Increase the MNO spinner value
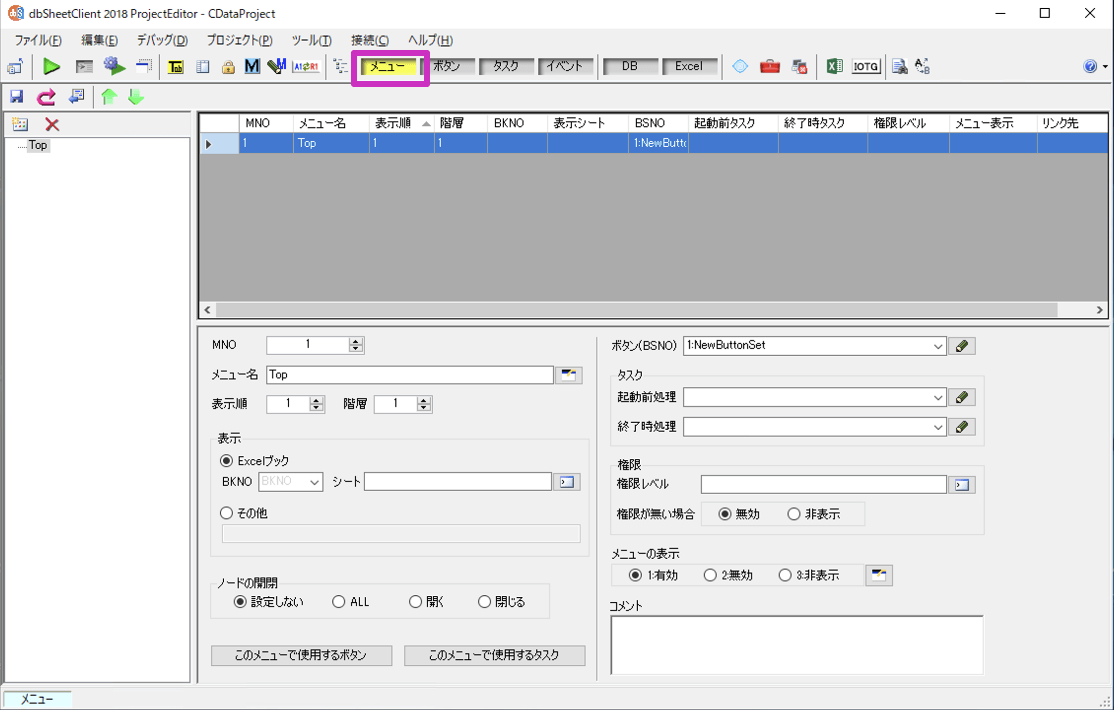Screen dimensions: 1114x710 (356, 341)
